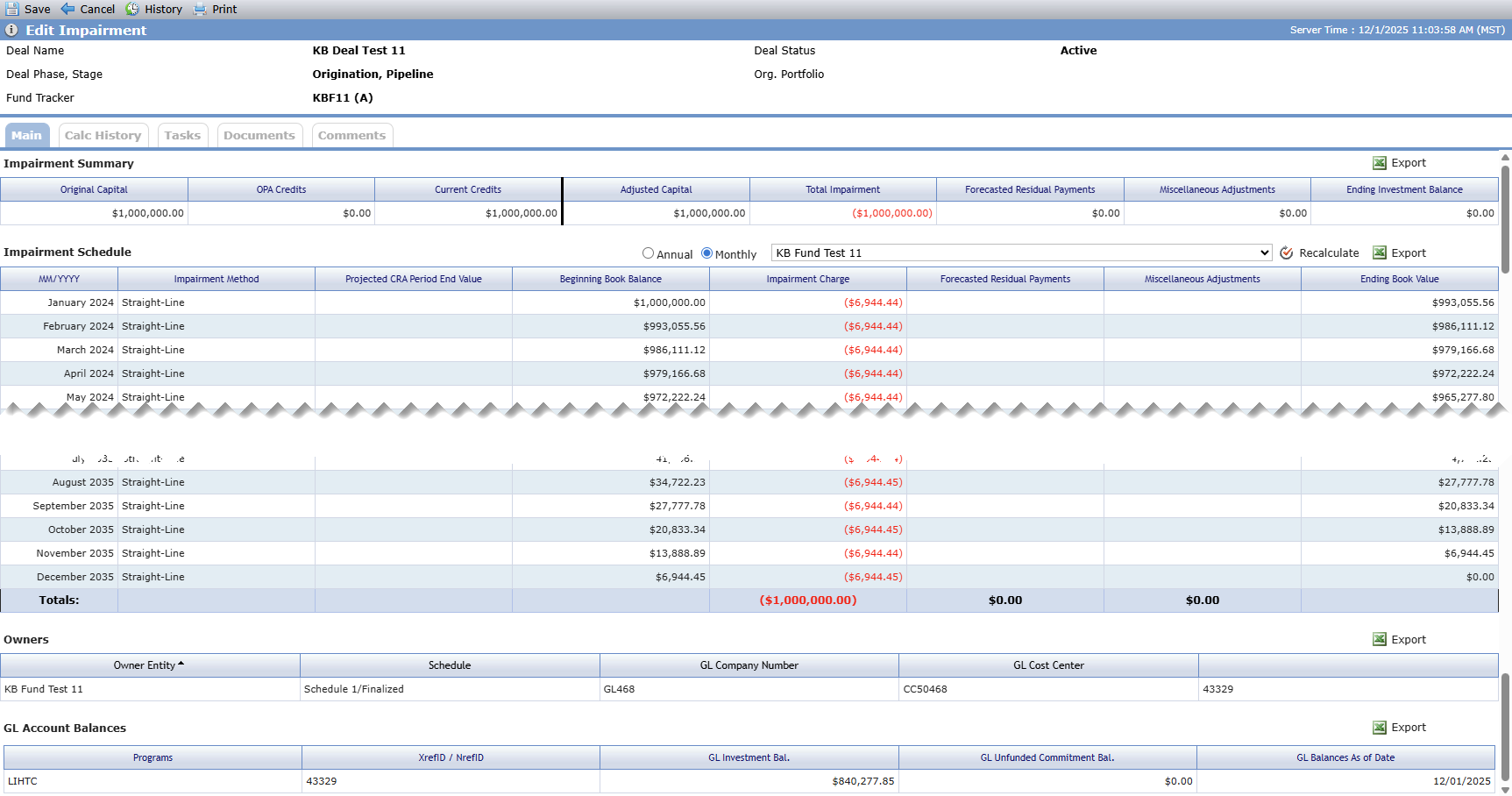Select the Annual radio button
This screenshot has height=796, width=1512.
pos(649,252)
